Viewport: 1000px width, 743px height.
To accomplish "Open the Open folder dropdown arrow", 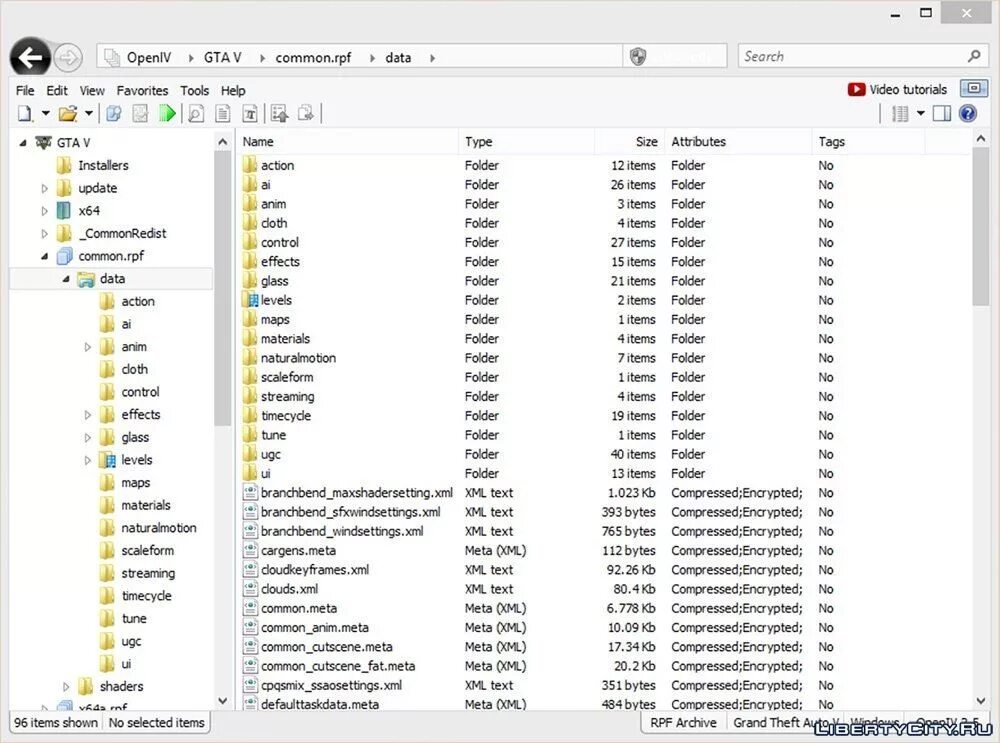I will [x=89, y=114].
